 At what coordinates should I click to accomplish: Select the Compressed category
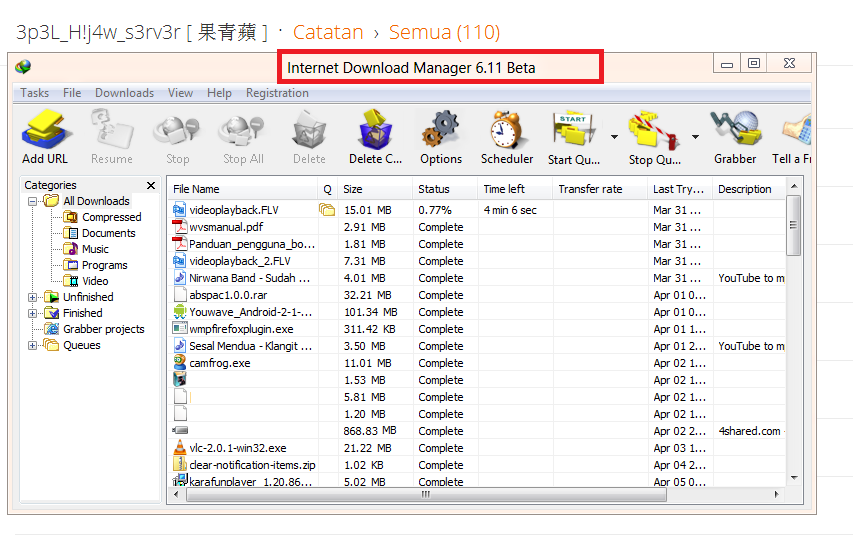[112, 217]
